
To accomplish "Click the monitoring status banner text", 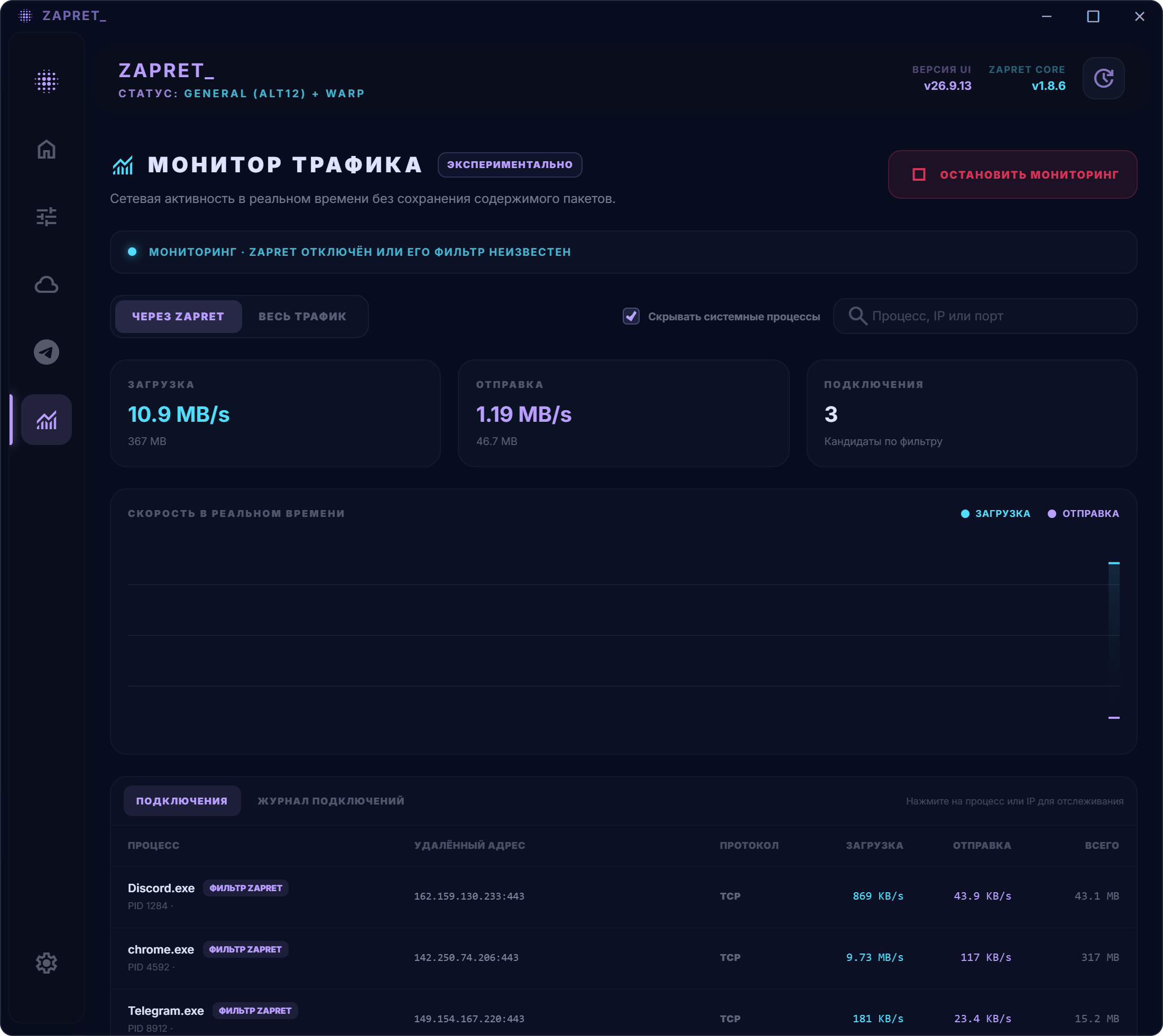I will coord(360,252).
